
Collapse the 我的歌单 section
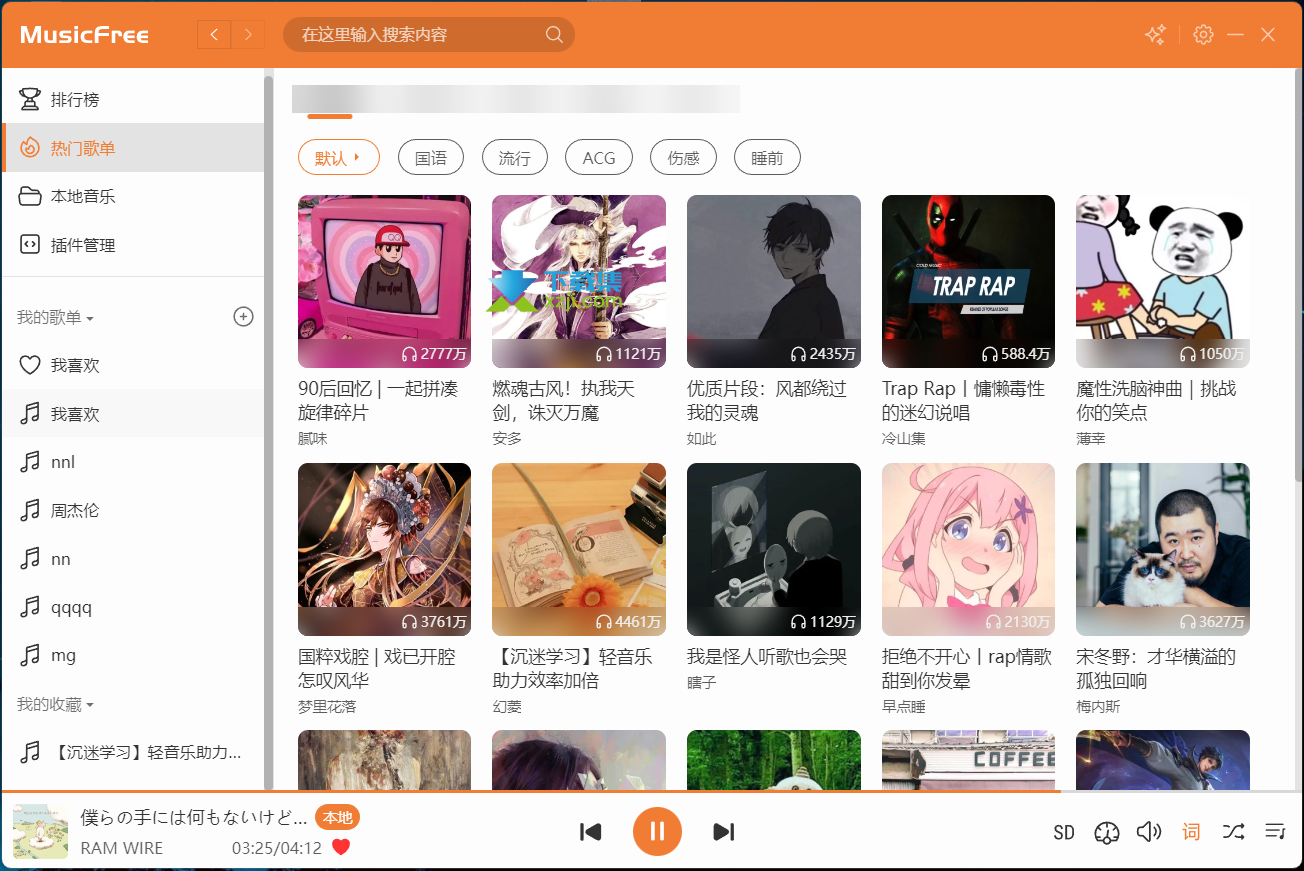coord(55,318)
